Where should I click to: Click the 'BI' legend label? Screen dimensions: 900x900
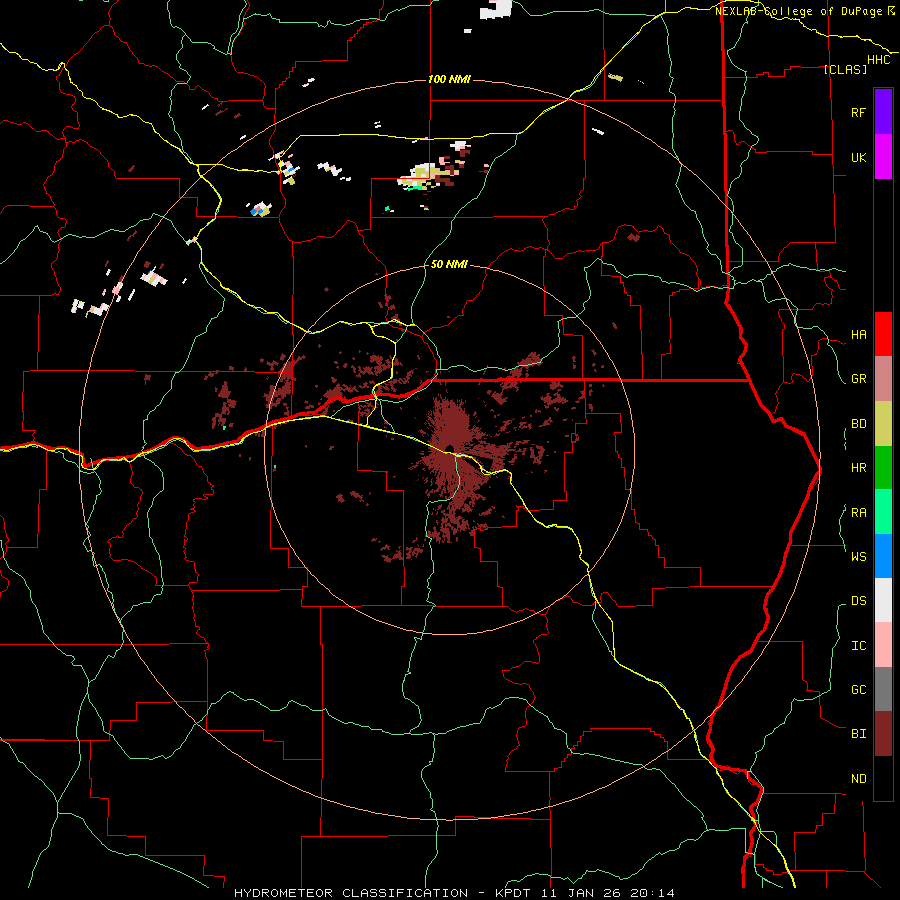858,734
